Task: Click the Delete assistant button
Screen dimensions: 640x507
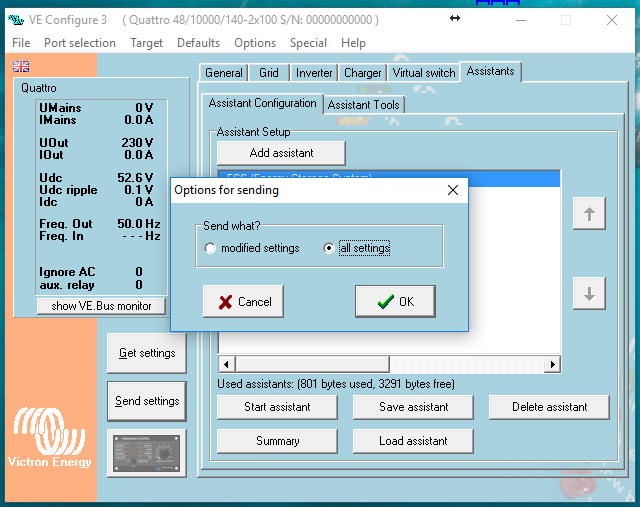Action: point(549,407)
